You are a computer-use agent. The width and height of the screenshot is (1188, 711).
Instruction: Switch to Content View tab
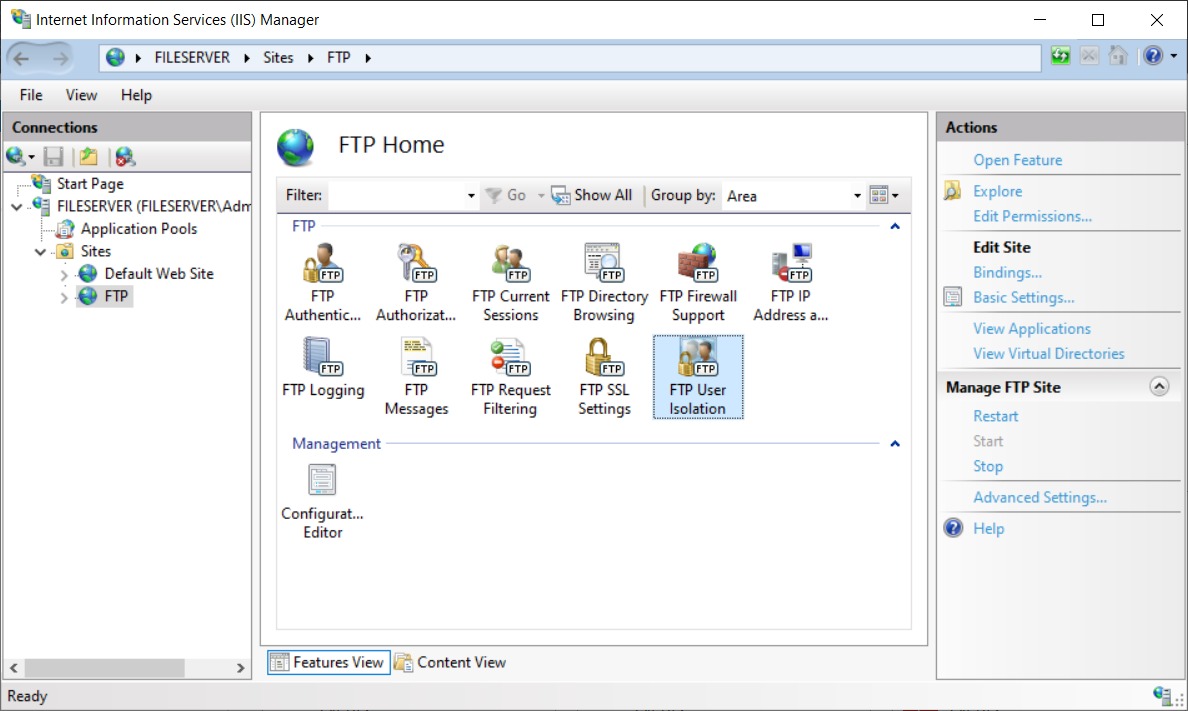[x=450, y=662]
